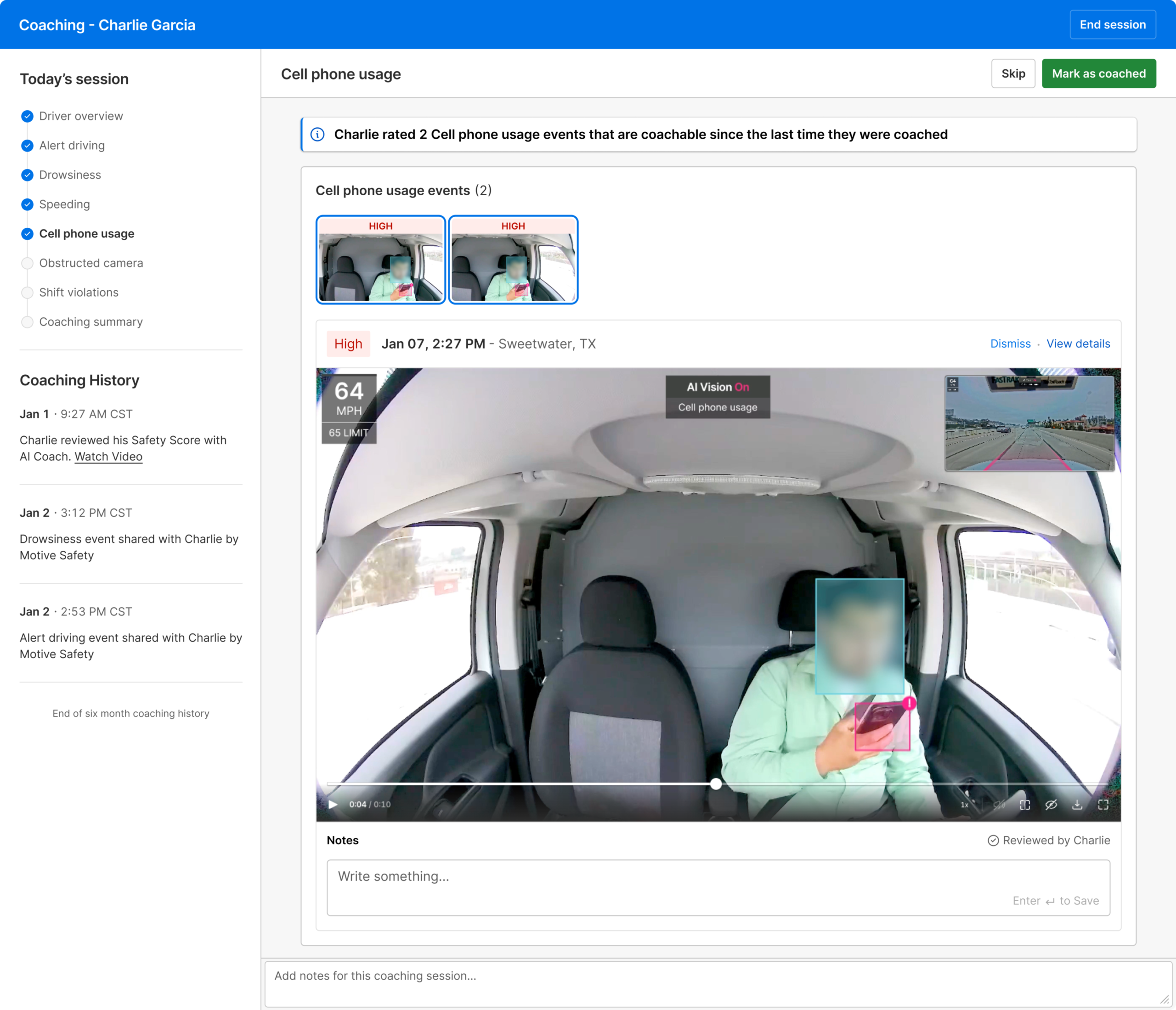The height and width of the screenshot is (1010, 1176).
Task: Click the info icon in the banner
Action: click(318, 135)
